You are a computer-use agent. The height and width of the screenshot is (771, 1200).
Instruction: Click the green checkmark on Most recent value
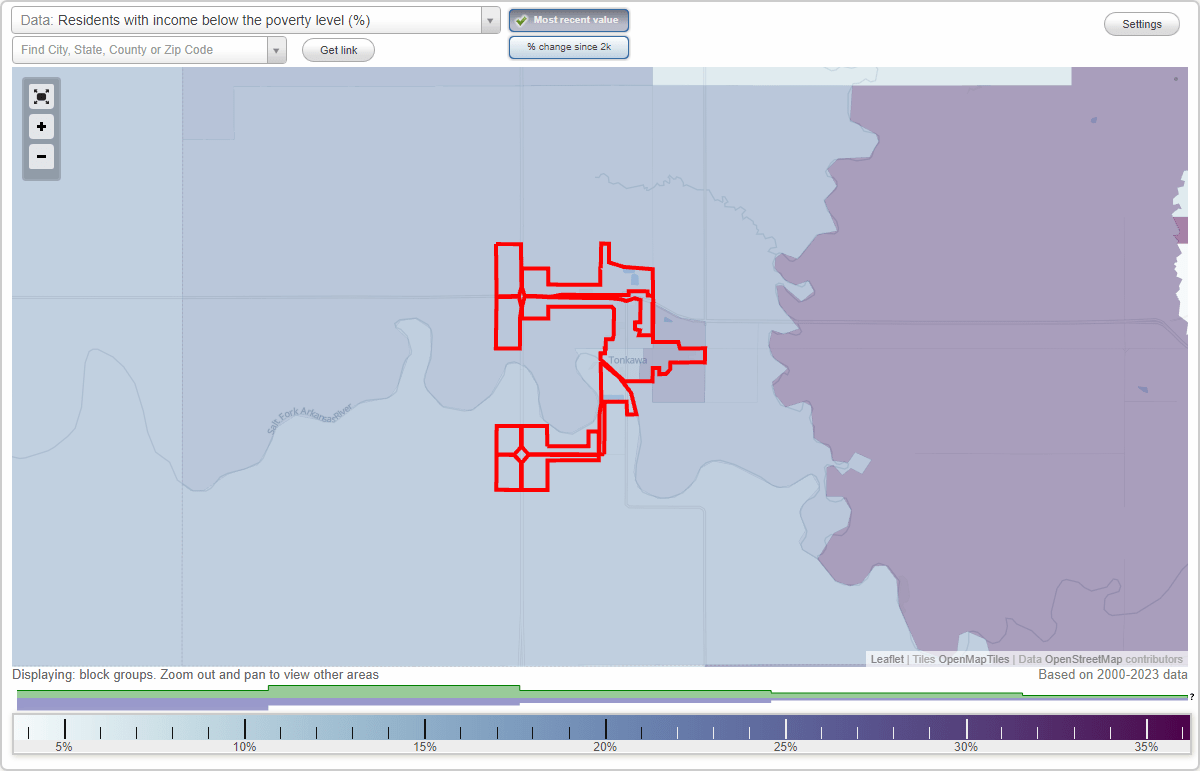click(x=522, y=19)
